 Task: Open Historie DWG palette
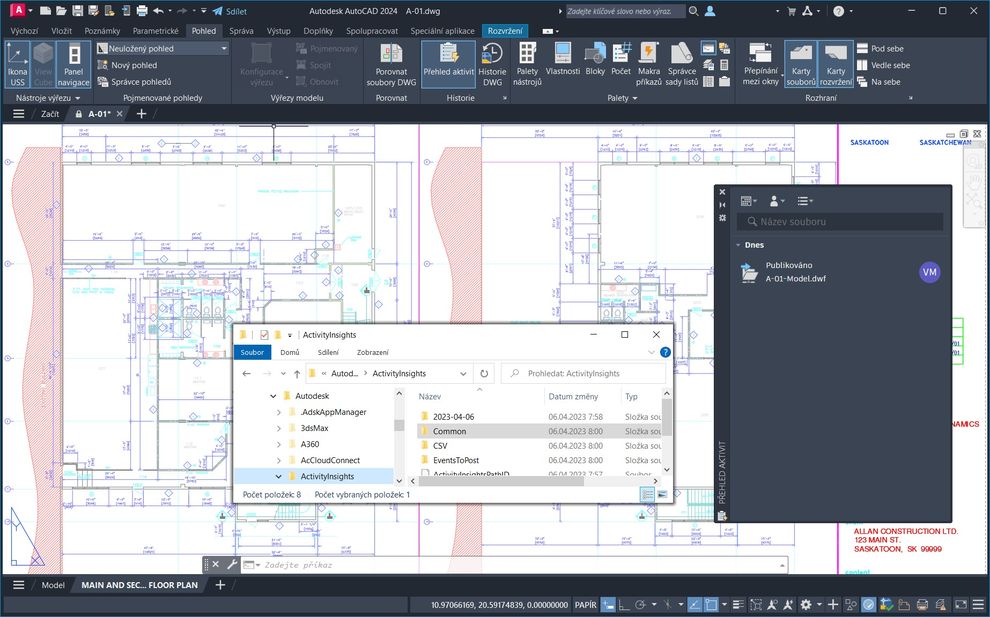point(492,65)
